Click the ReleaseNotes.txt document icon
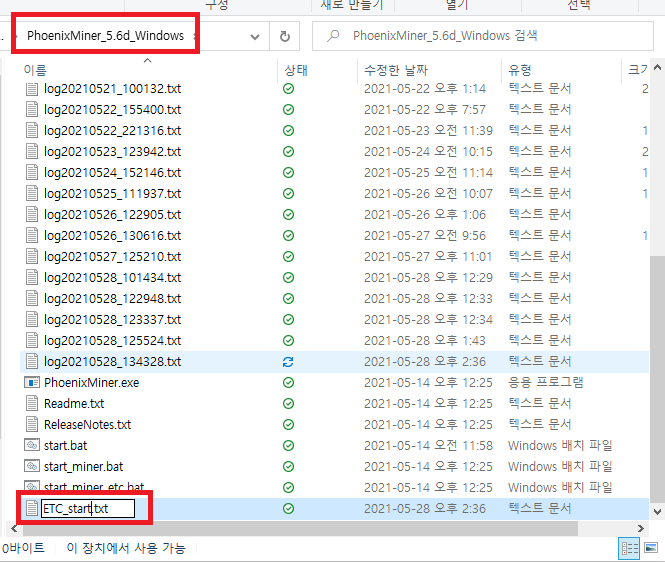The height and width of the screenshot is (562, 665). click(32, 425)
